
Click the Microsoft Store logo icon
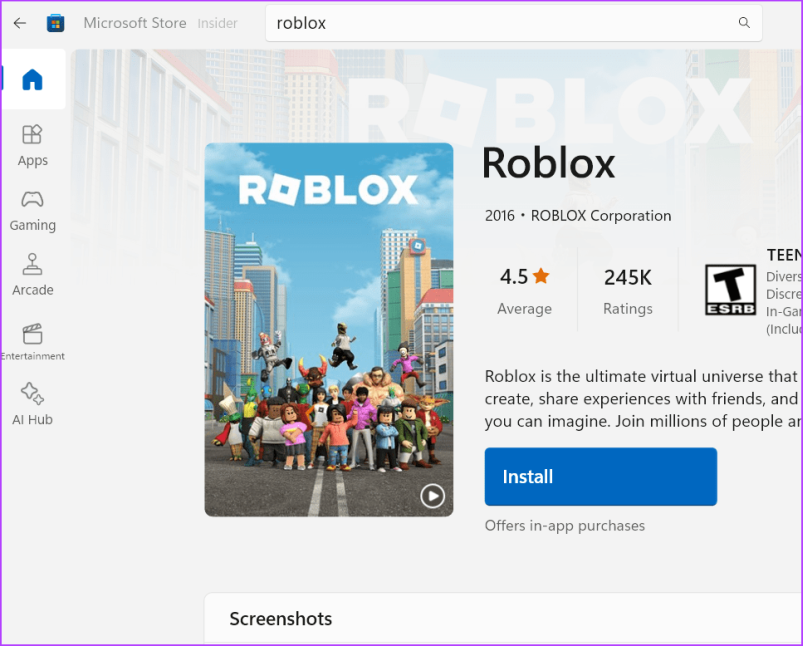tap(56, 23)
